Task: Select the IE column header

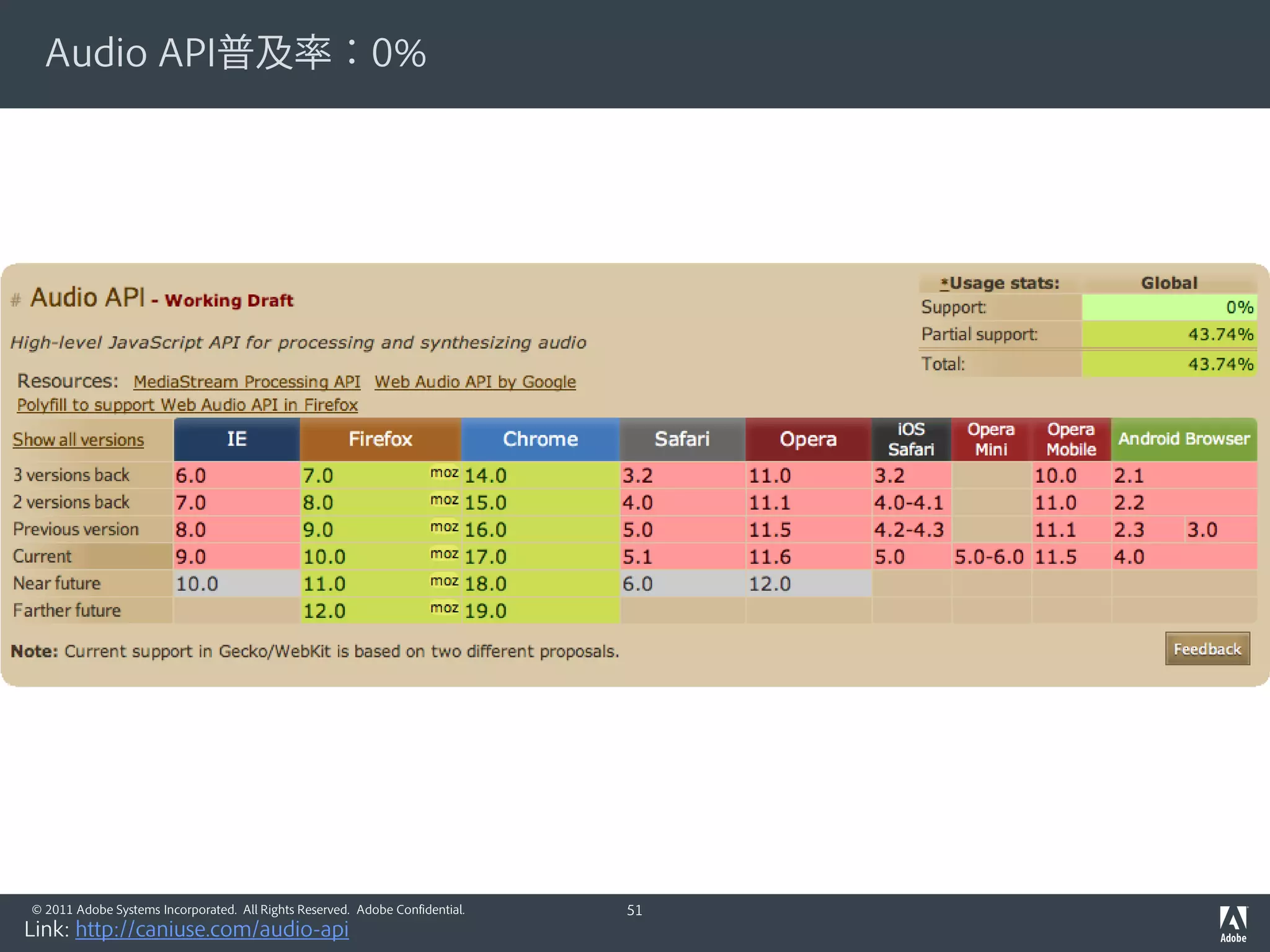Action: (237, 439)
